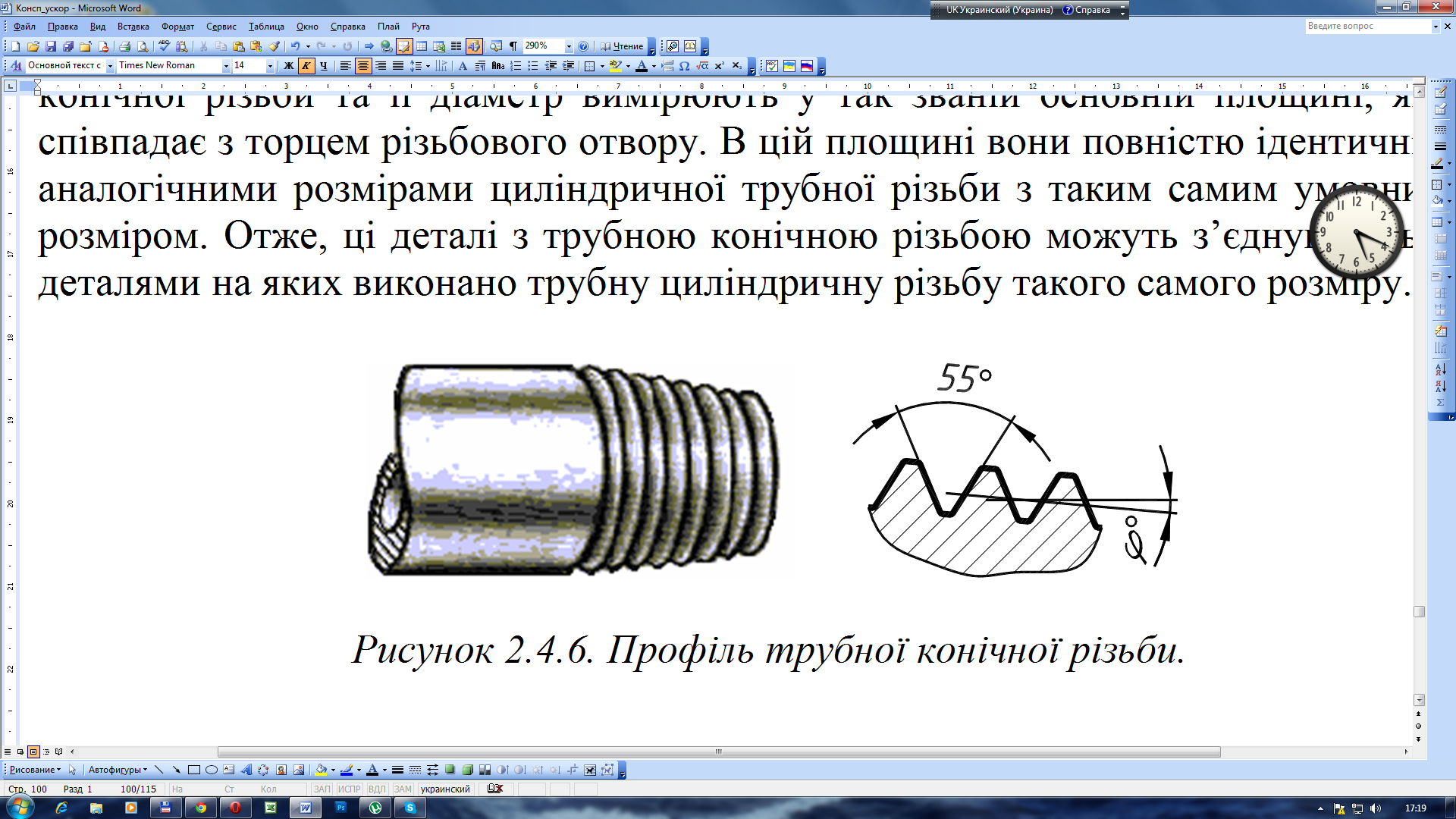Toggle show paragraph marks (¶)

[513, 46]
